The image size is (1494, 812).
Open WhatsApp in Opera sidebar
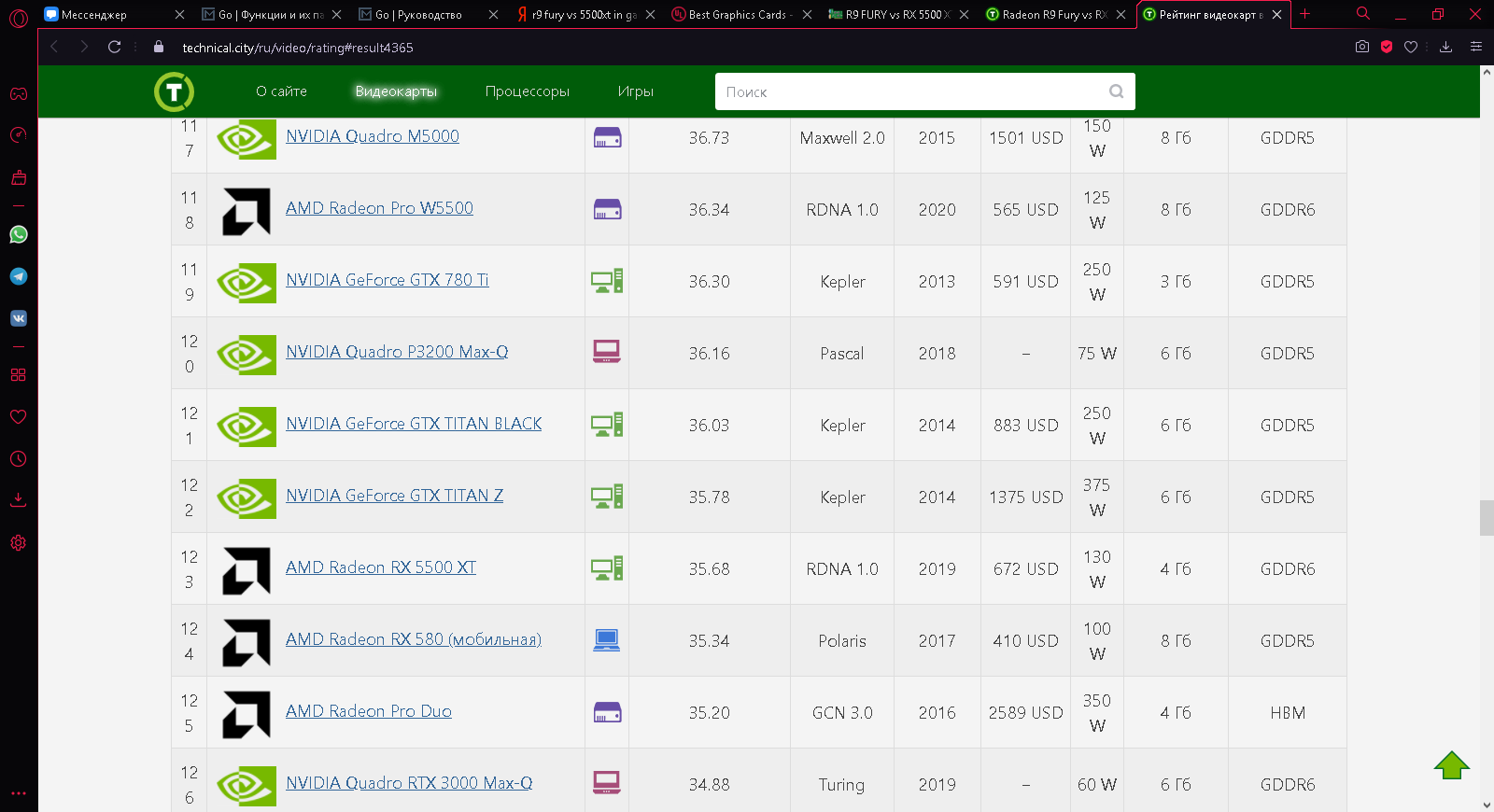click(19, 234)
